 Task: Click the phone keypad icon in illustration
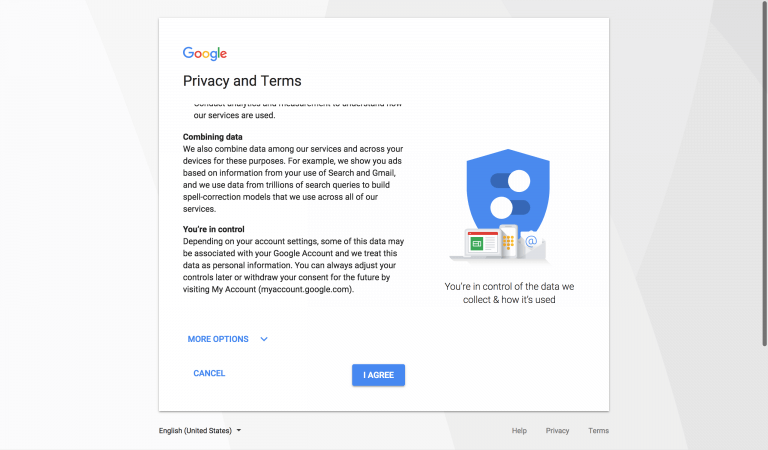509,241
